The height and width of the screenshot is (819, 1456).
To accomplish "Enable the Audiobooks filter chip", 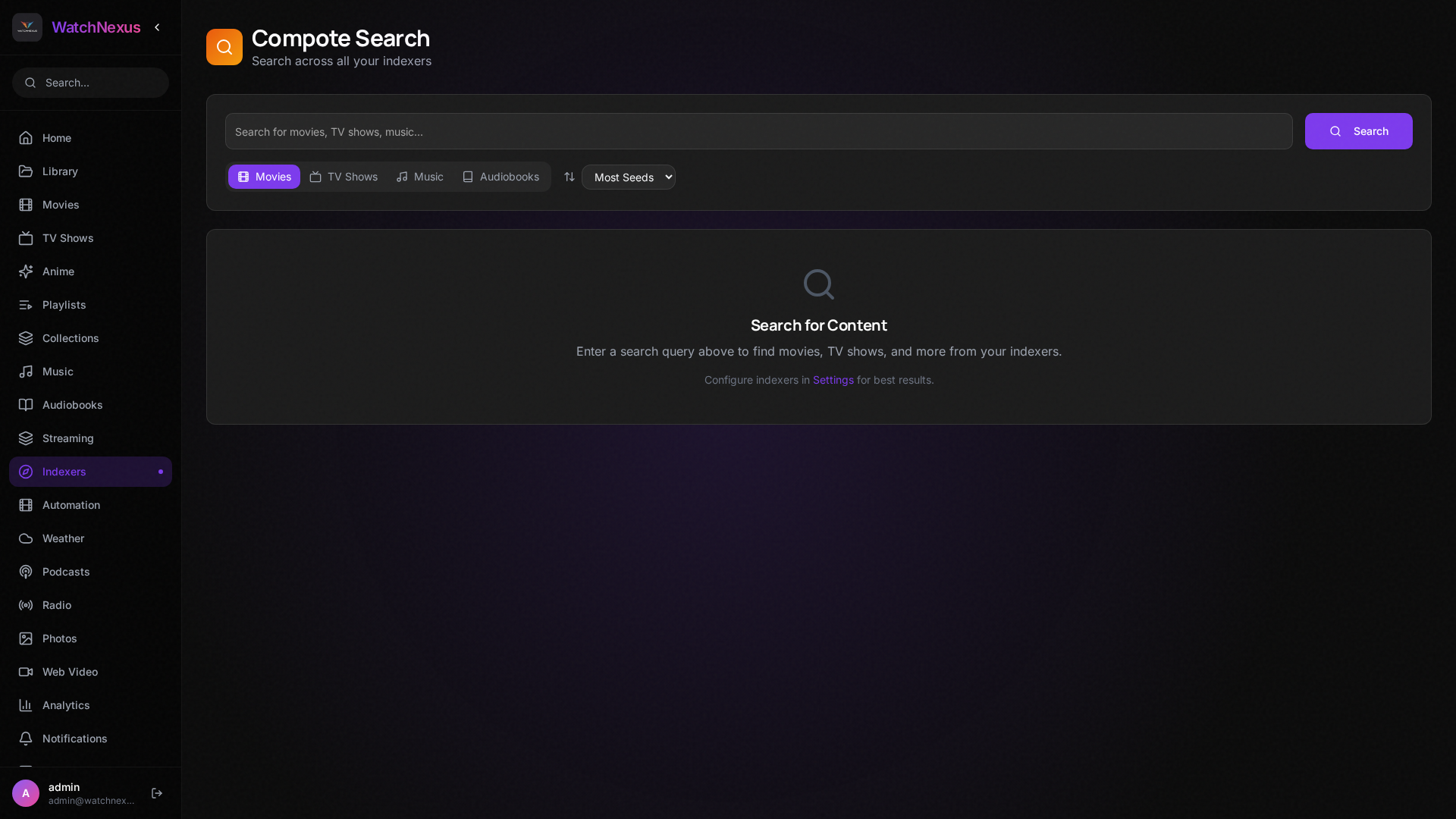I will pos(500,177).
